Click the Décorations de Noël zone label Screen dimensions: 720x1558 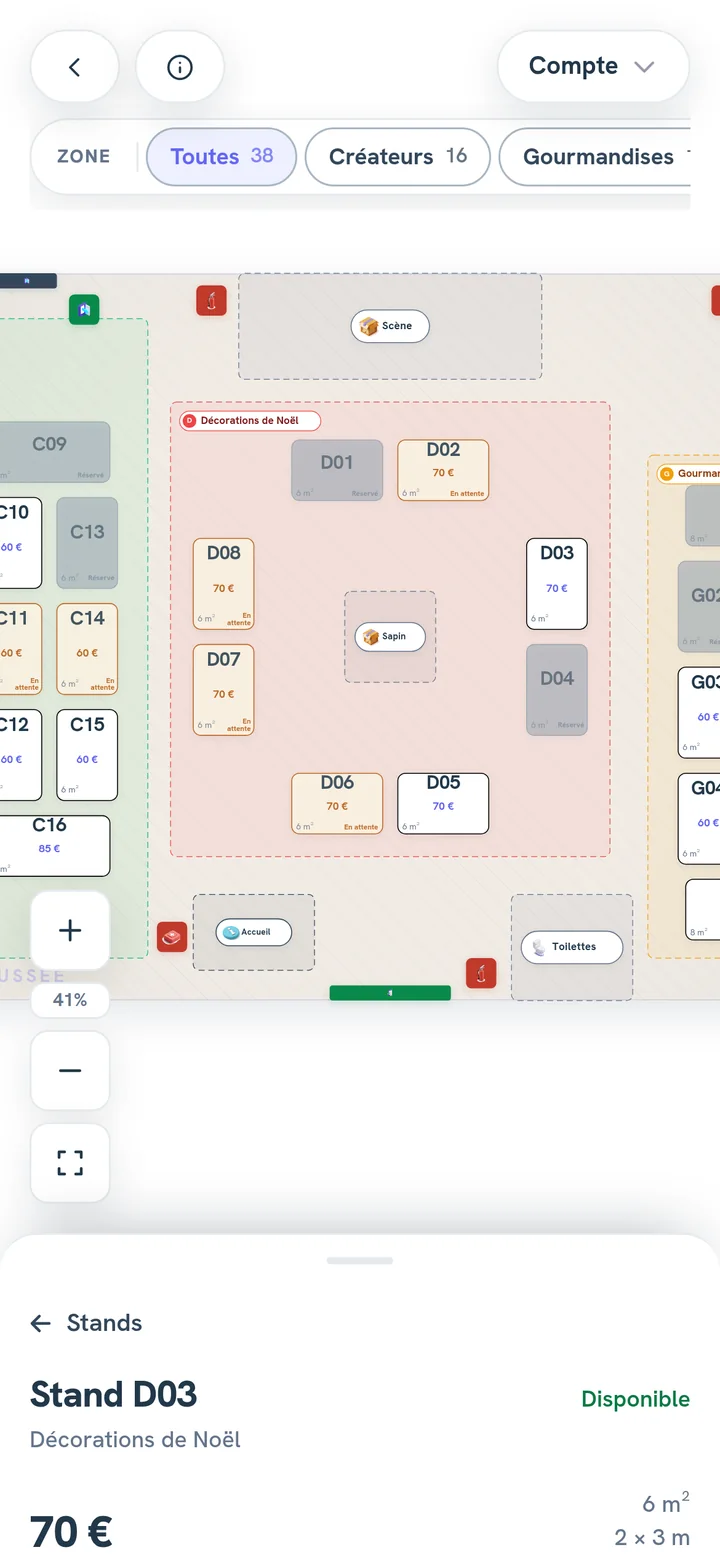(x=250, y=421)
